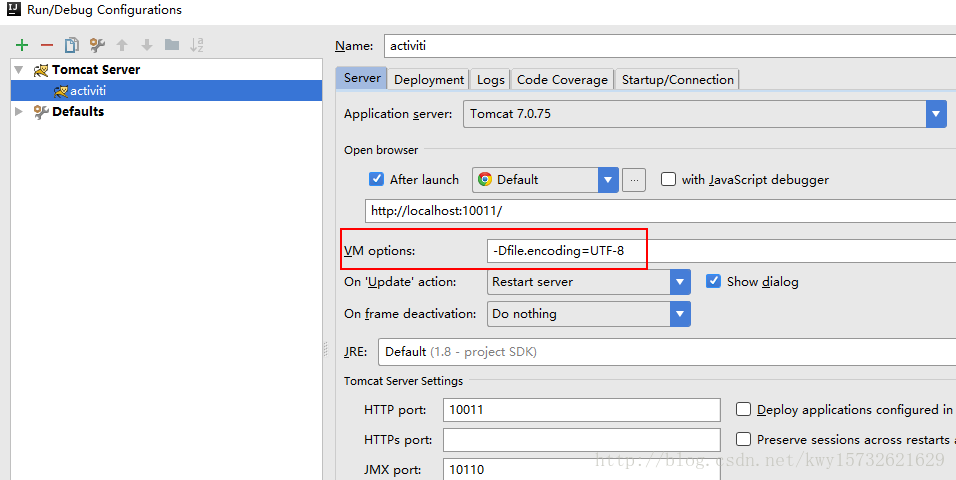The width and height of the screenshot is (956, 480).
Task: Open edit defaults wrench icon
Action: tap(97, 45)
